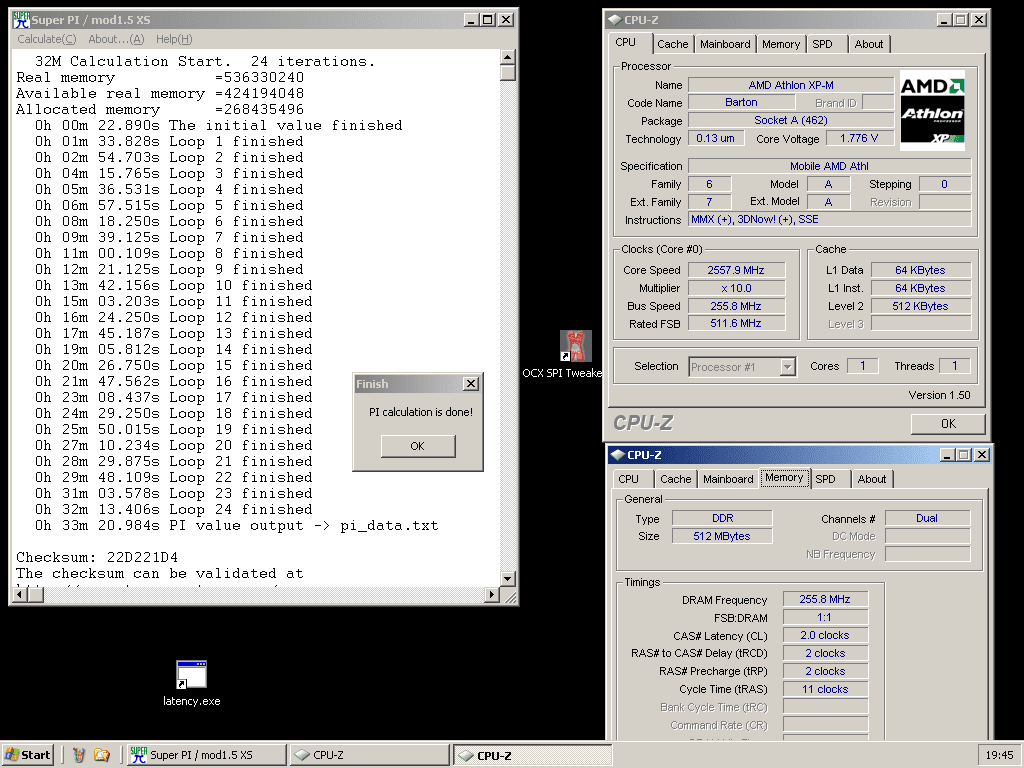Click Super PI horizontal scrollbar left arrow
The image size is (1024, 768).
19,594
